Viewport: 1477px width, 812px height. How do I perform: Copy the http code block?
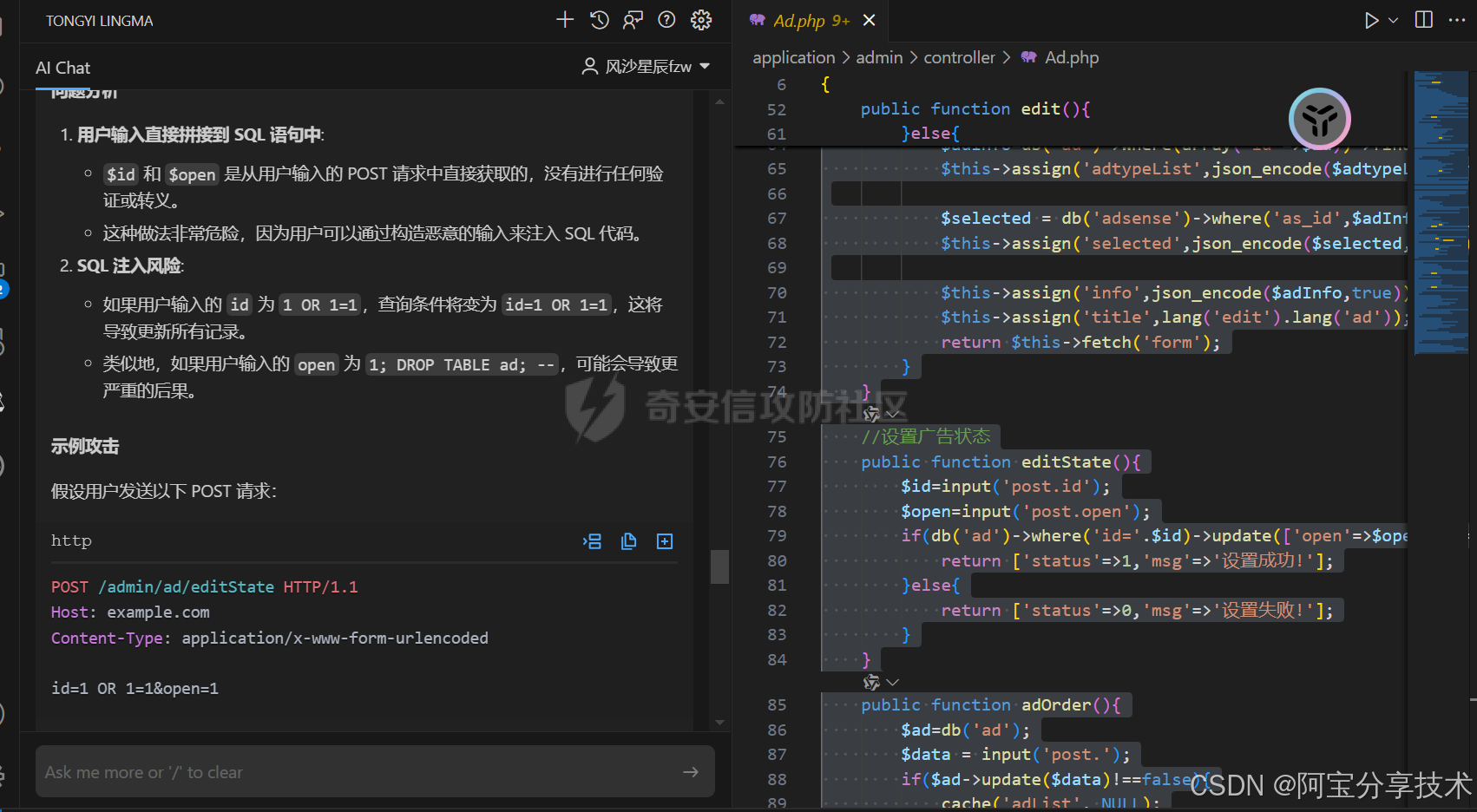tap(629, 541)
